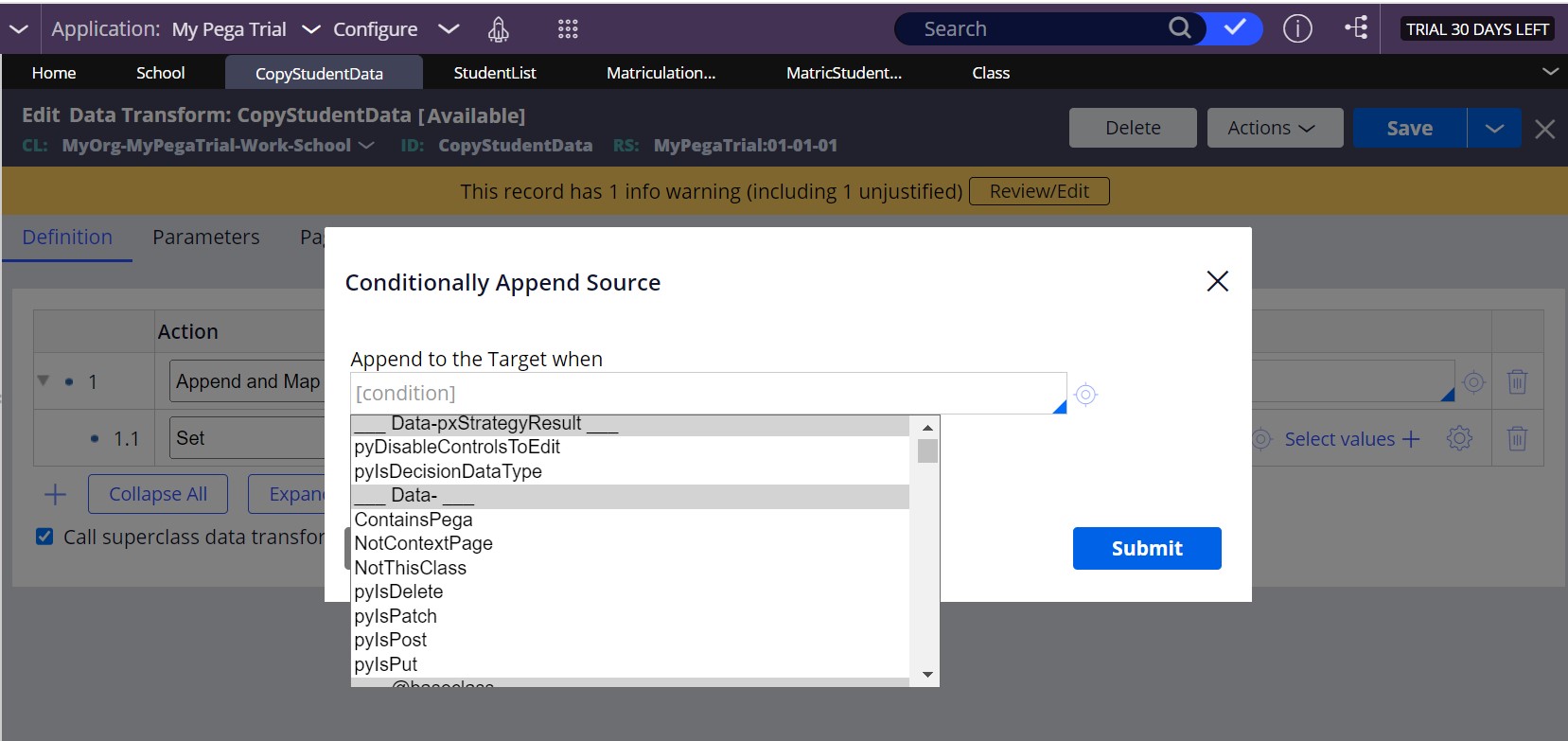The height and width of the screenshot is (741, 1568).
Task: Click the target icon beside condition field
Action: (x=1086, y=394)
